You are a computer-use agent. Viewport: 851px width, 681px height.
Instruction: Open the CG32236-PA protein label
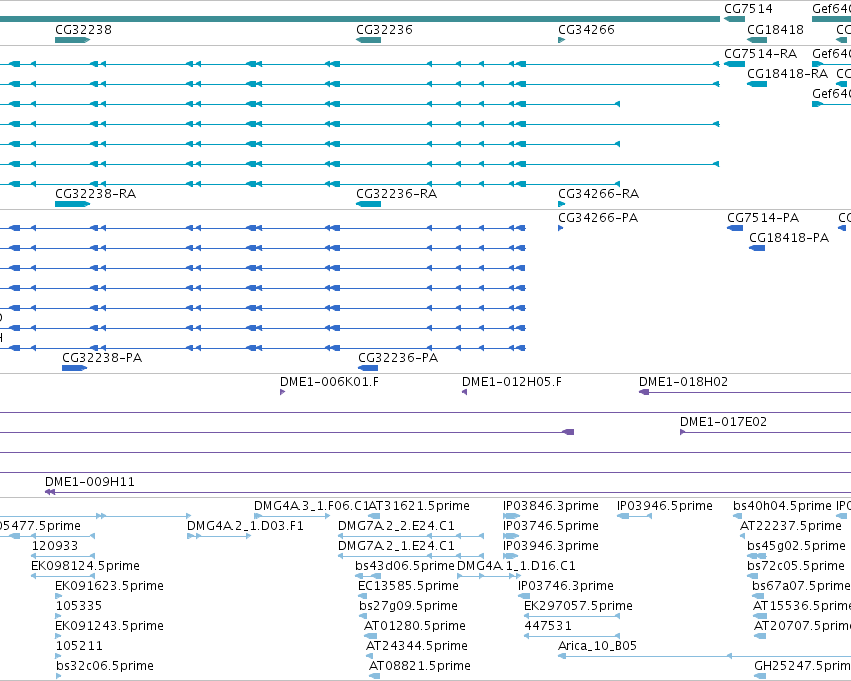(398, 358)
